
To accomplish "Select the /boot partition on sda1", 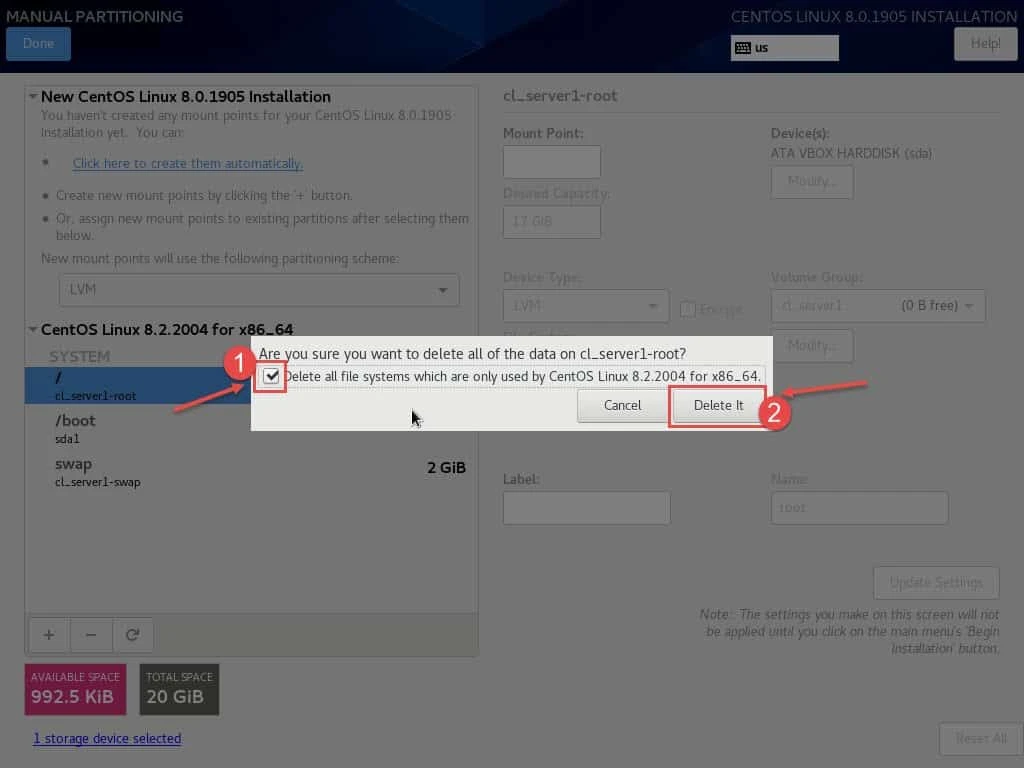I will (120, 428).
